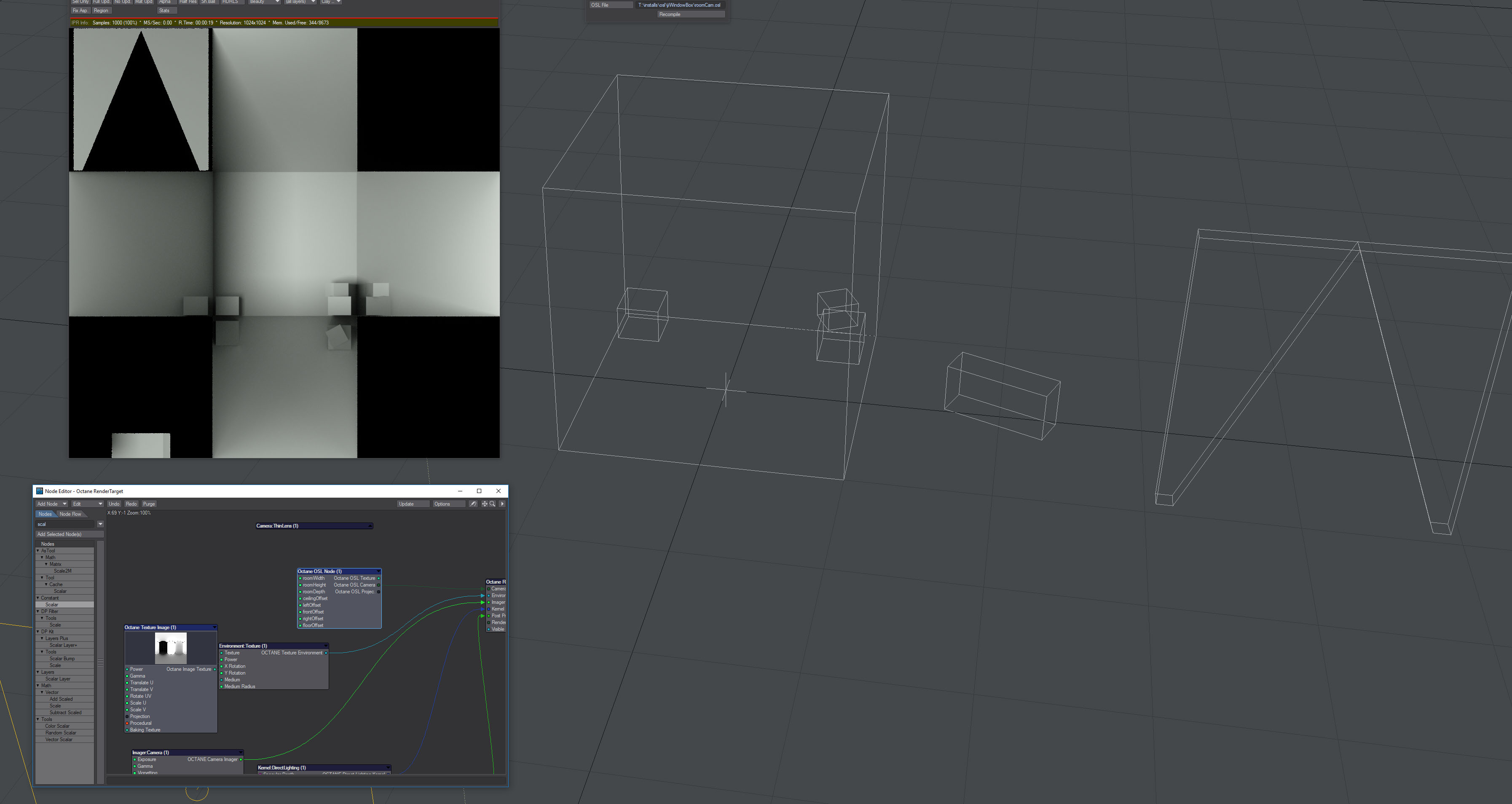Collapse the Octane Texture Image node arrow
The image size is (1512, 804).
(x=214, y=627)
